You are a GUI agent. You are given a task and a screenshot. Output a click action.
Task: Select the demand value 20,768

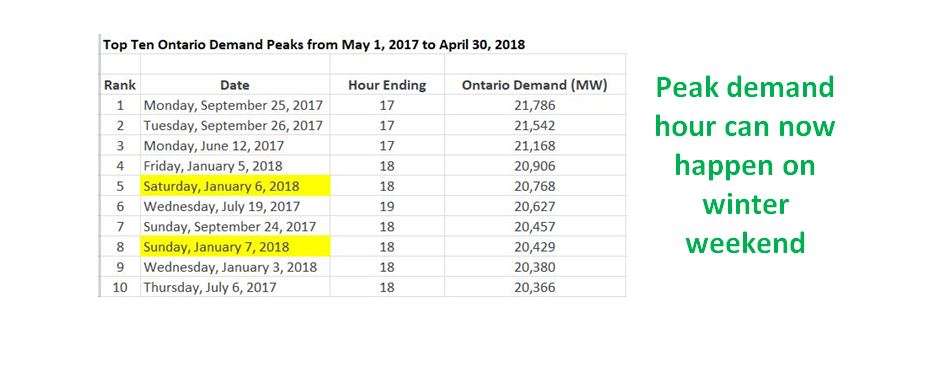click(535, 186)
